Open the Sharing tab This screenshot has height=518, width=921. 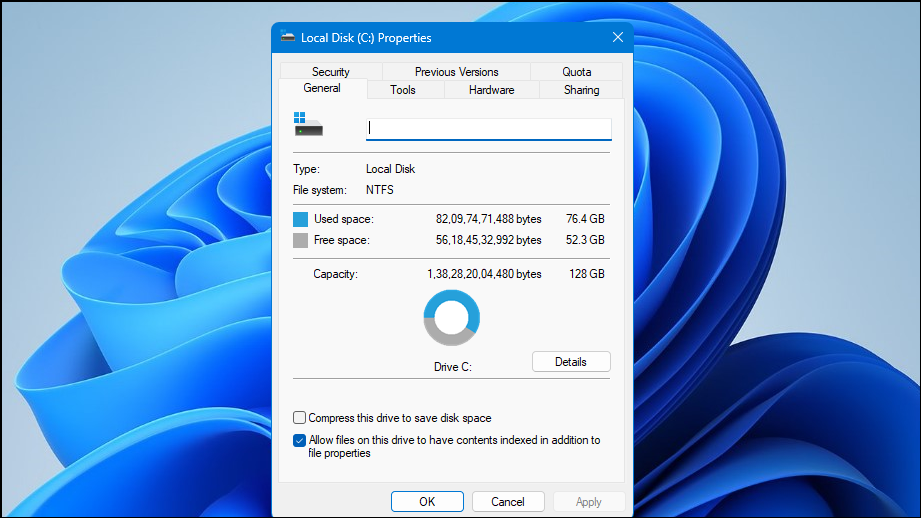click(581, 90)
